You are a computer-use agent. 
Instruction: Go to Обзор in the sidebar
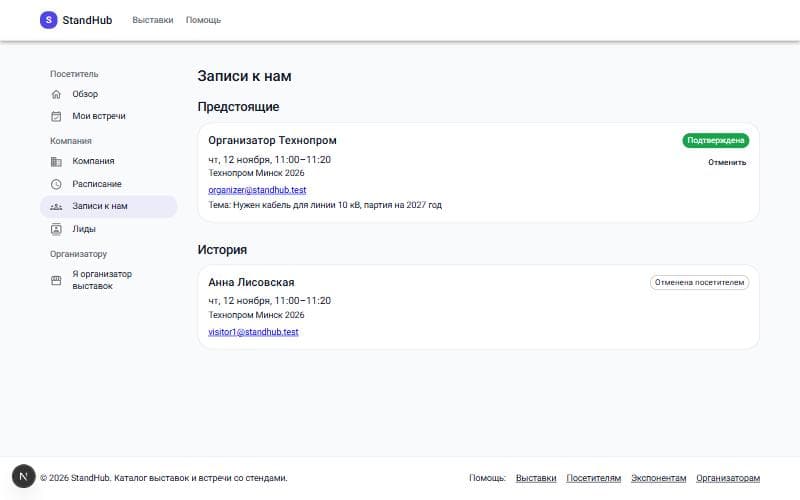[109, 94]
